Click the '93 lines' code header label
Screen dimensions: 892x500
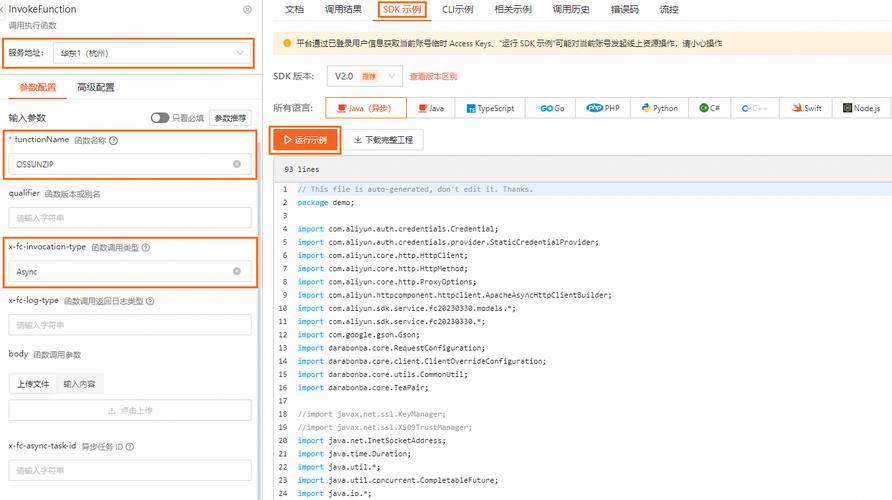point(302,170)
